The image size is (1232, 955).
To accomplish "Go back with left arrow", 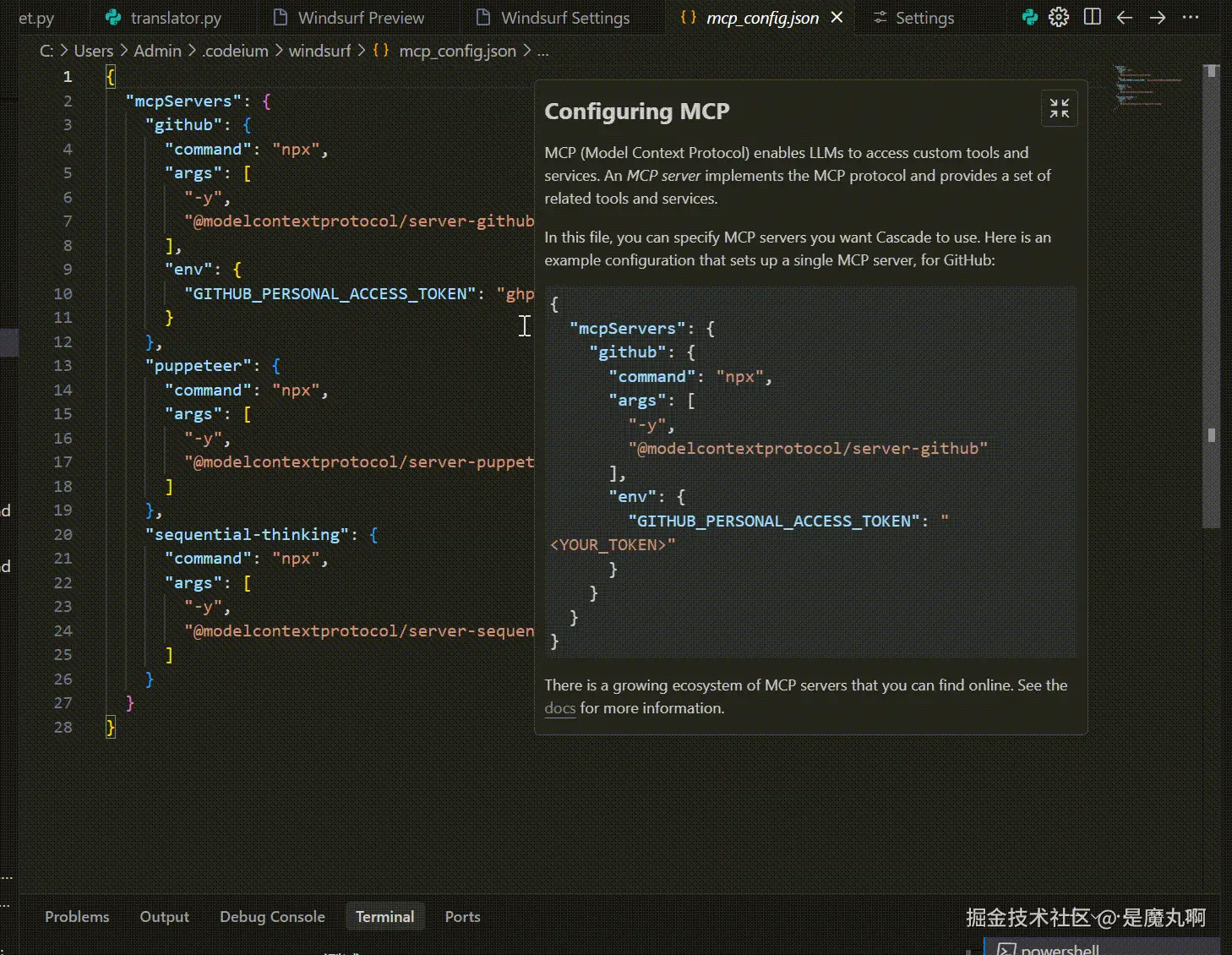I will click(x=1124, y=17).
